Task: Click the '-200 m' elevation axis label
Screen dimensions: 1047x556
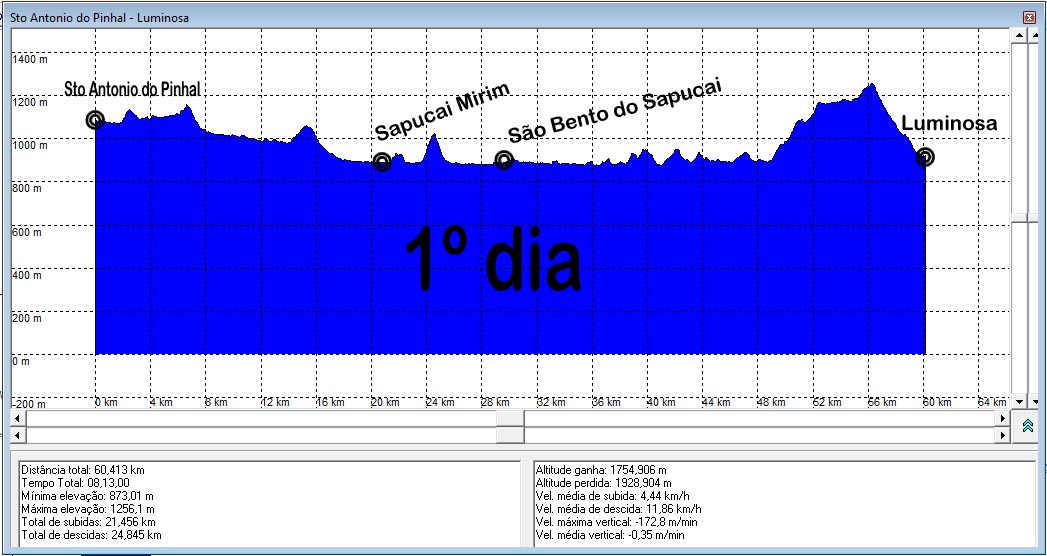Action: 29,404
